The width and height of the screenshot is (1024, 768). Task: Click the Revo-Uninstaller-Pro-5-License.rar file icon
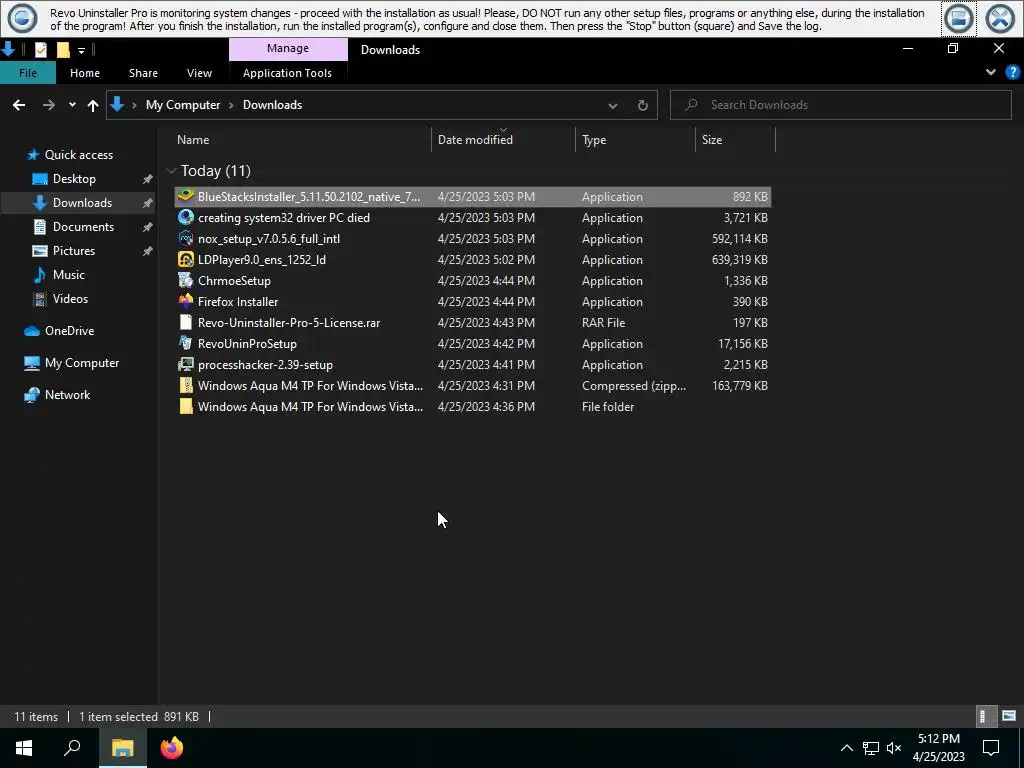(x=186, y=322)
